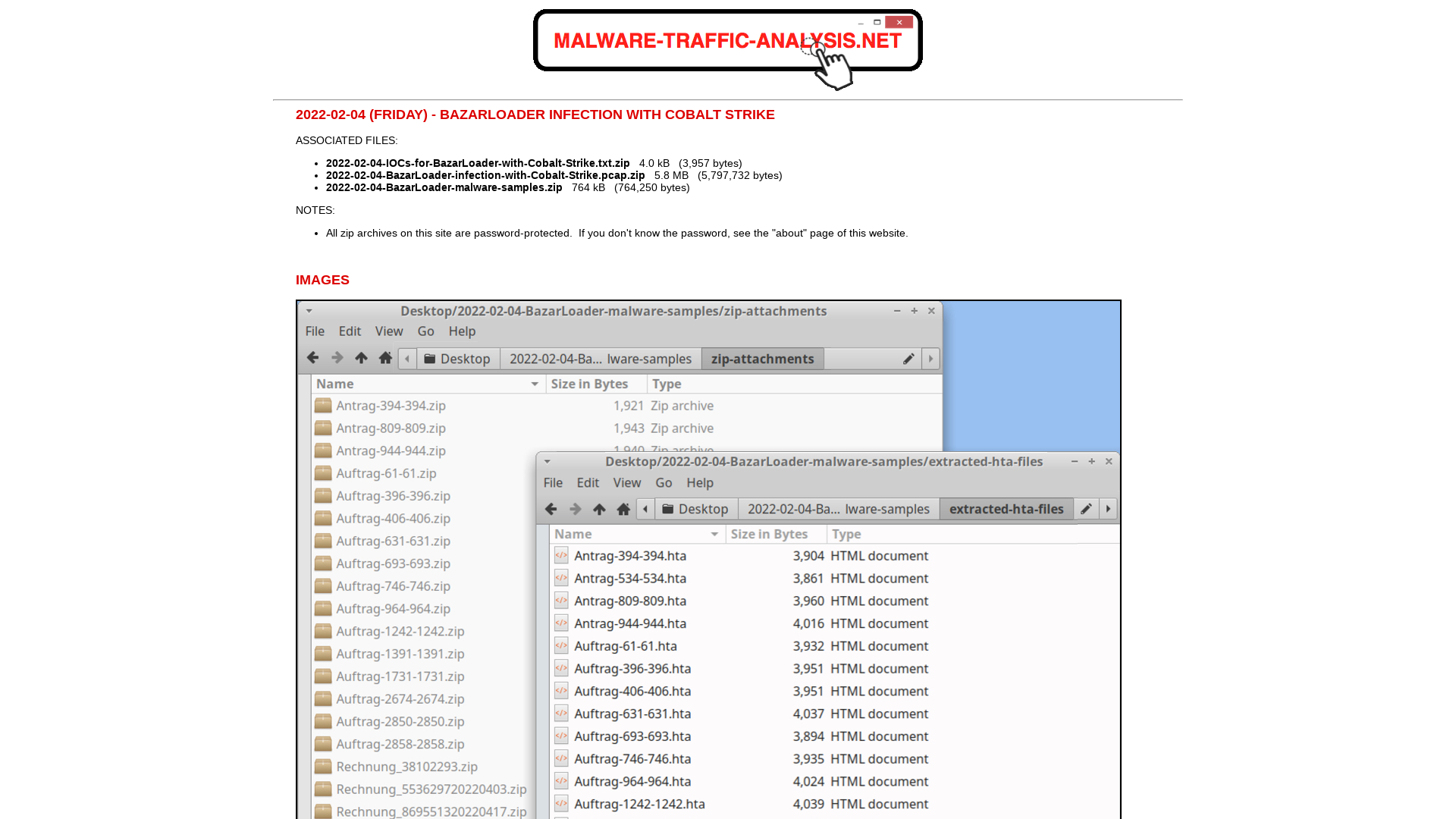Click Size in Bytes header in extracted-hta-files window
Image resolution: width=1456 pixels, height=819 pixels.
point(776,535)
